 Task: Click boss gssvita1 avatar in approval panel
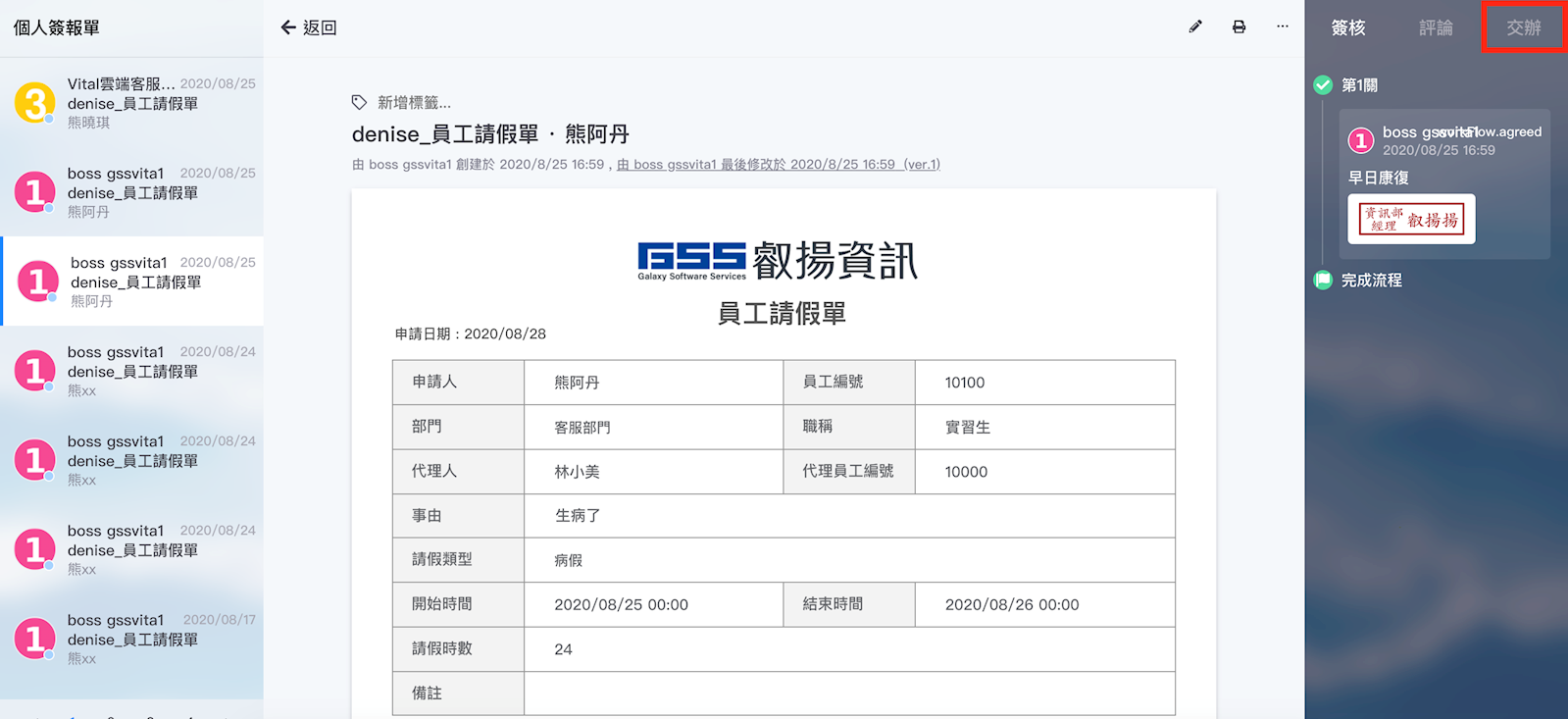(1361, 140)
